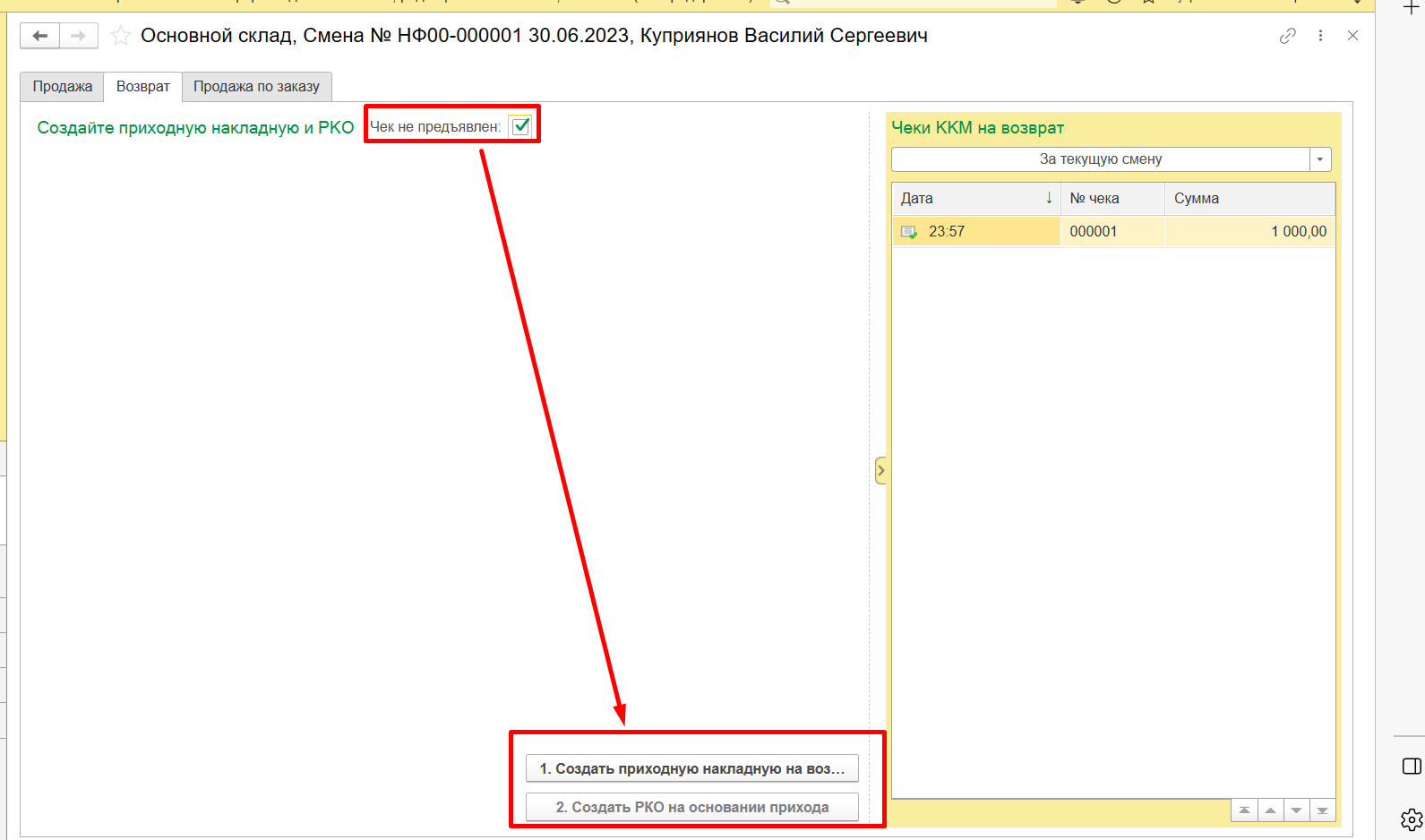Click the forward navigation arrow
The width and height of the screenshot is (1425, 840).
[x=79, y=36]
